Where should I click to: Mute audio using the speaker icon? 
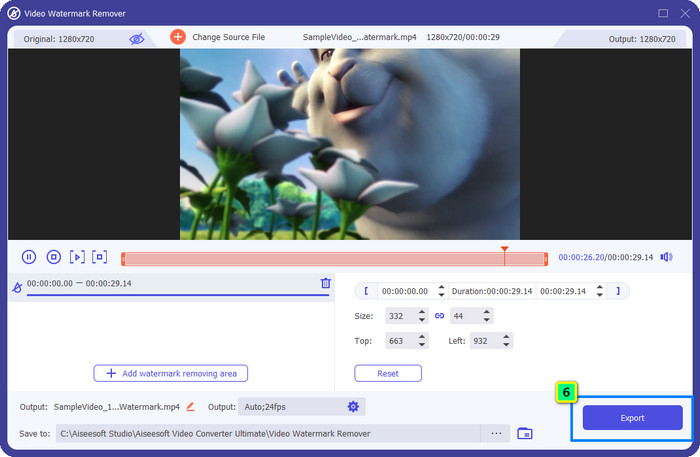666,257
